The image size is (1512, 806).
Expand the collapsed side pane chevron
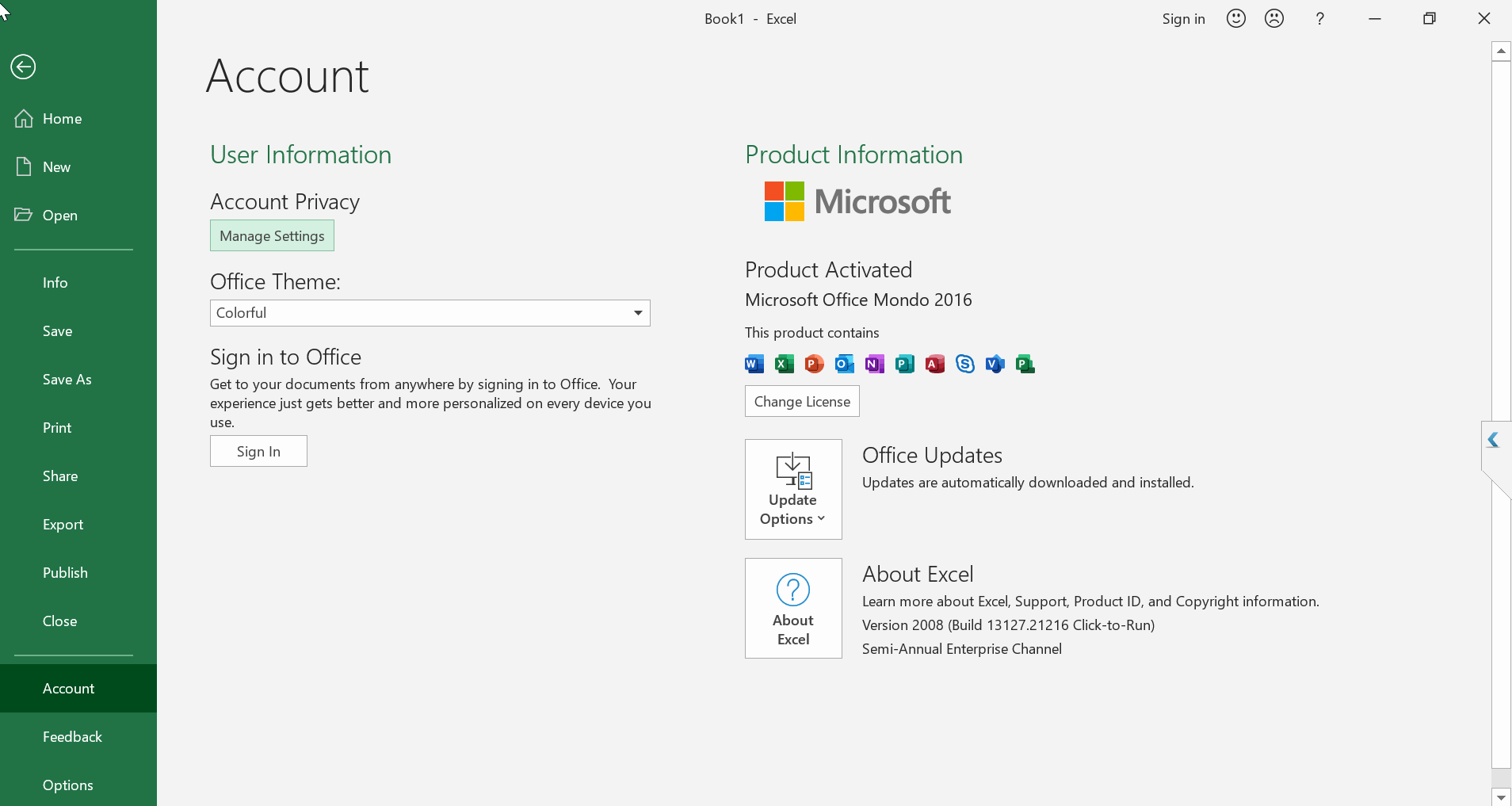pos(1493,440)
